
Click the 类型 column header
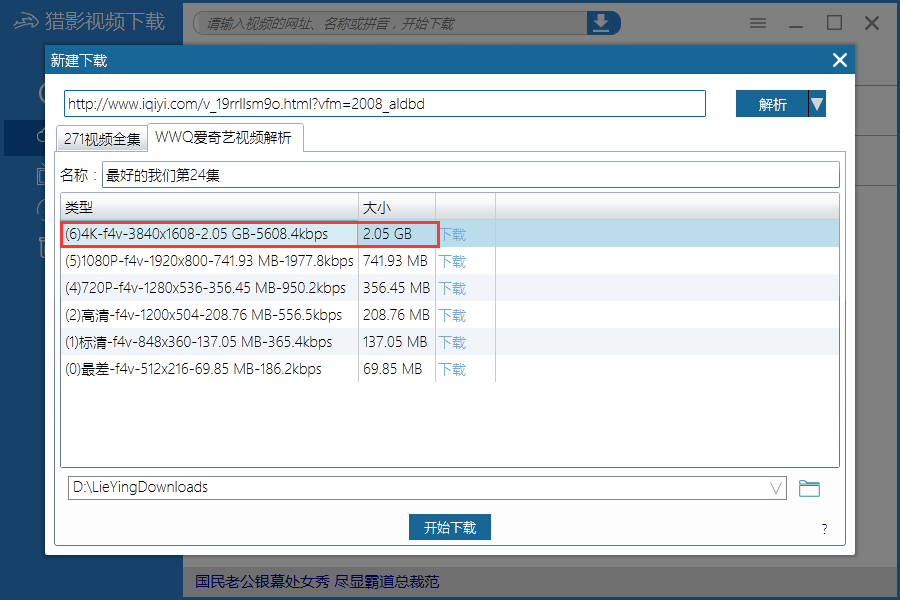209,207
